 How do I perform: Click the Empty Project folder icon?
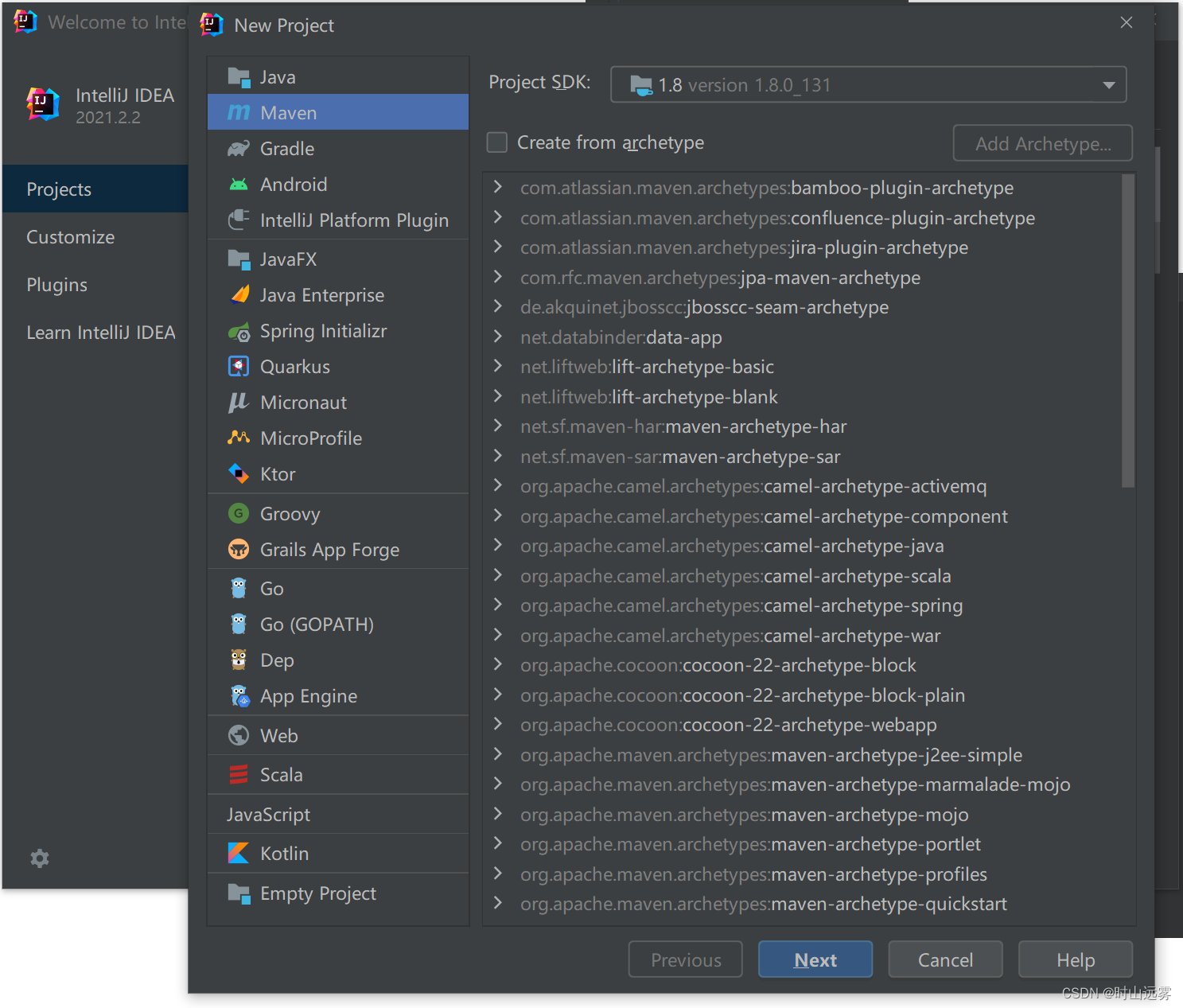coord(239,893)
